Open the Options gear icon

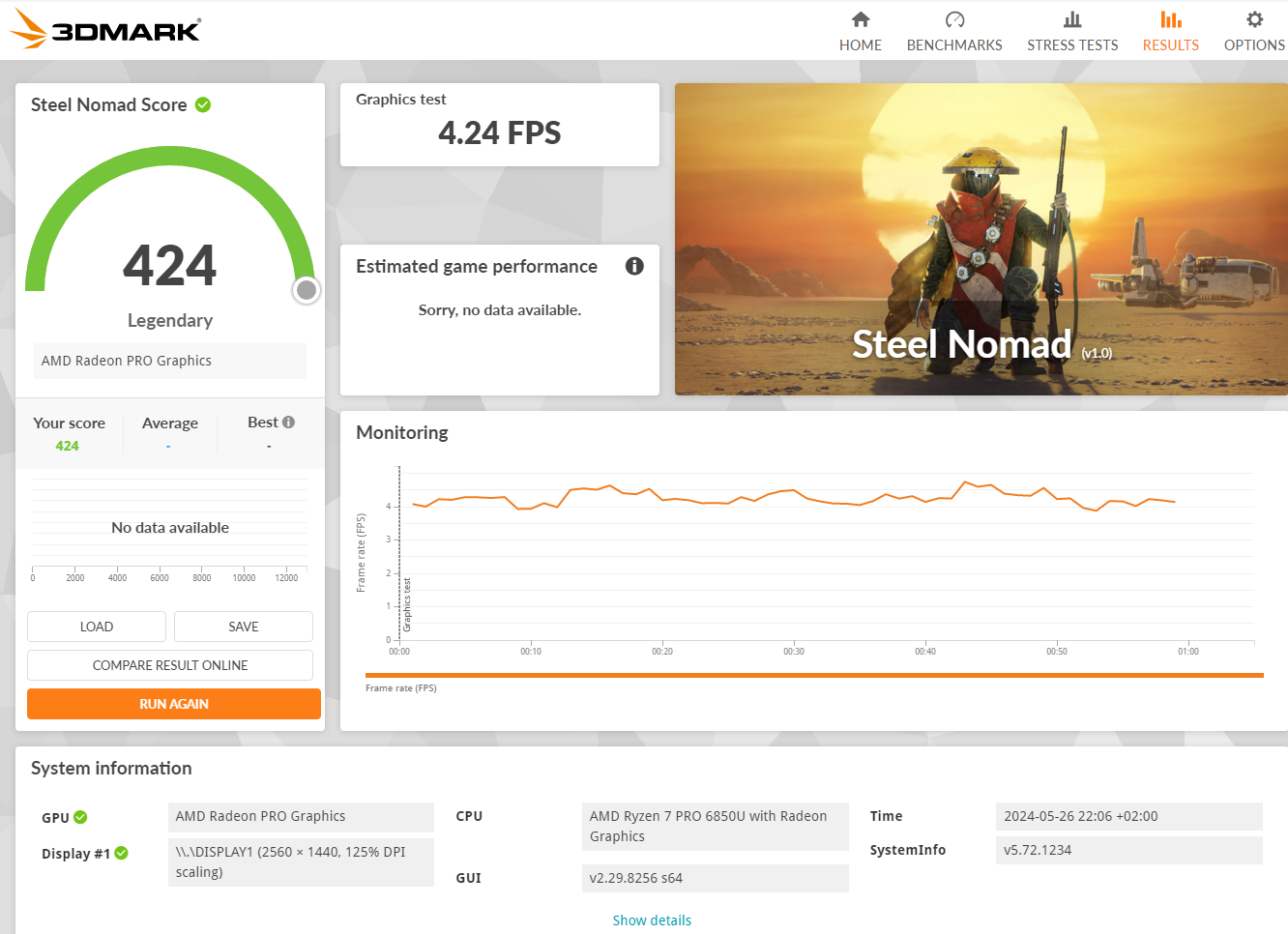[1254, 19]
